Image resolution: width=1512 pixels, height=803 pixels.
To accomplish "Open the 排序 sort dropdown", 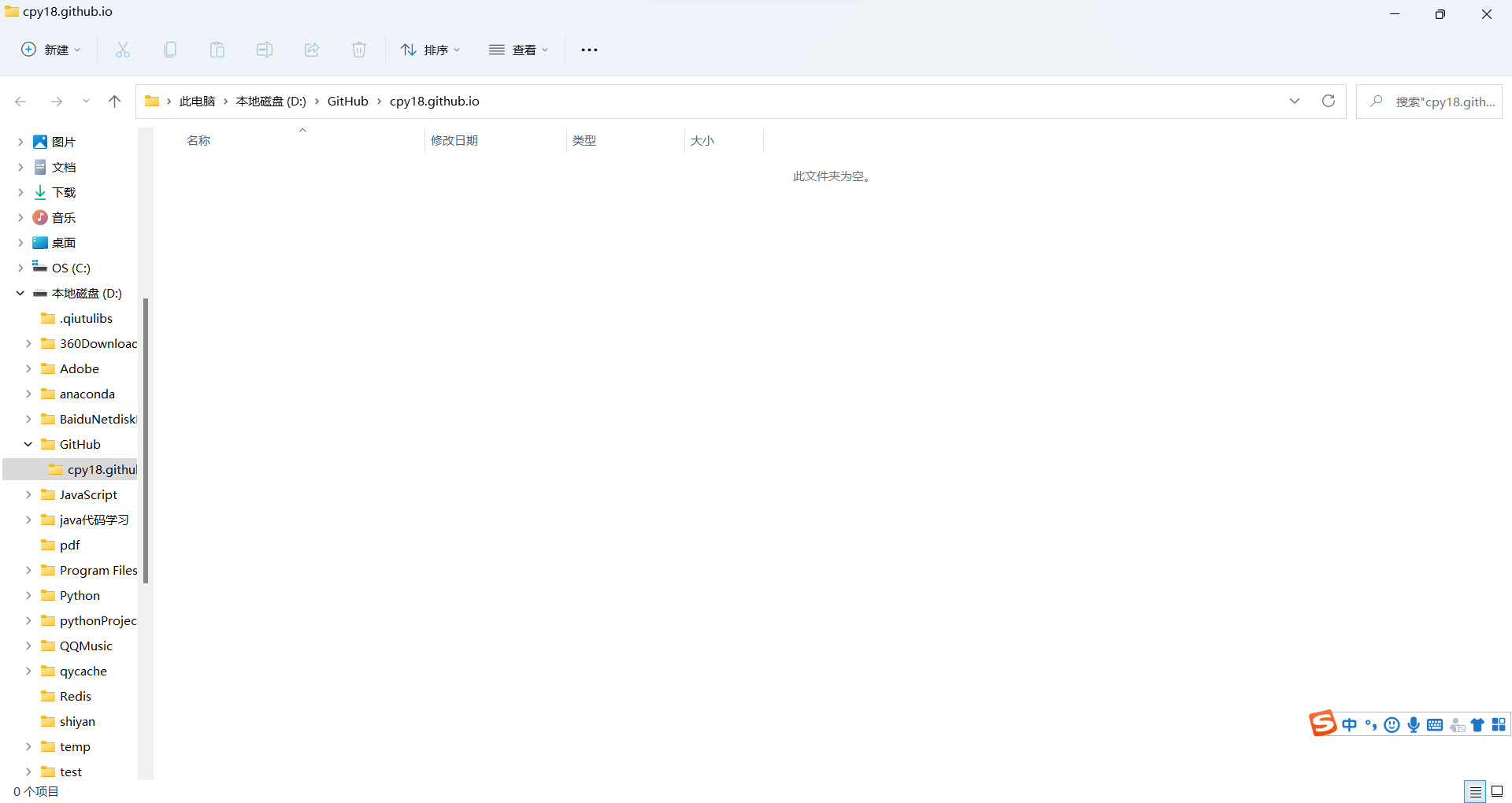I will [x=430, y=49].
